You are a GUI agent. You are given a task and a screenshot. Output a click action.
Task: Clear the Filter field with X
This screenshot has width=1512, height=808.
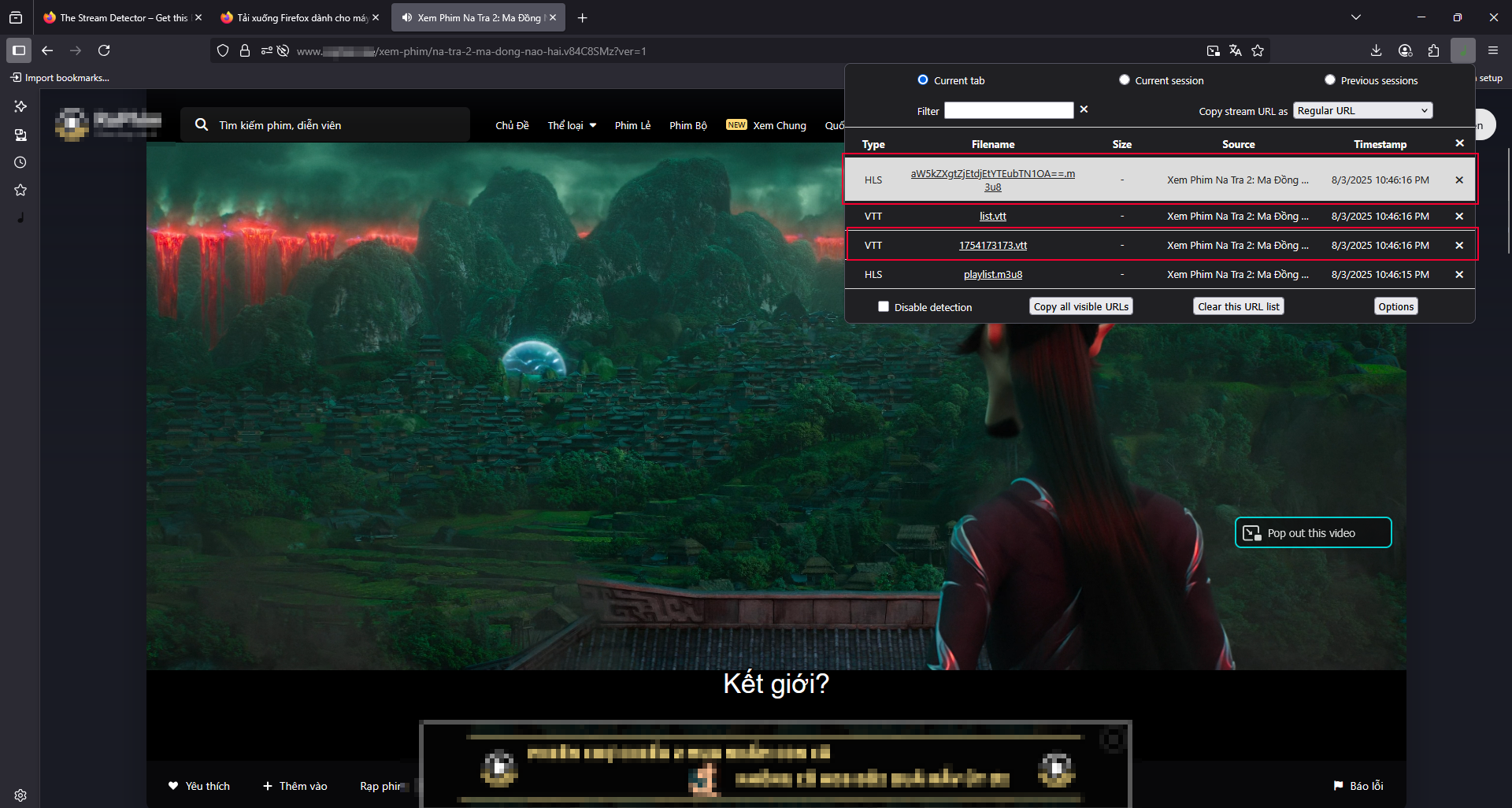[x=1084, y=109]
